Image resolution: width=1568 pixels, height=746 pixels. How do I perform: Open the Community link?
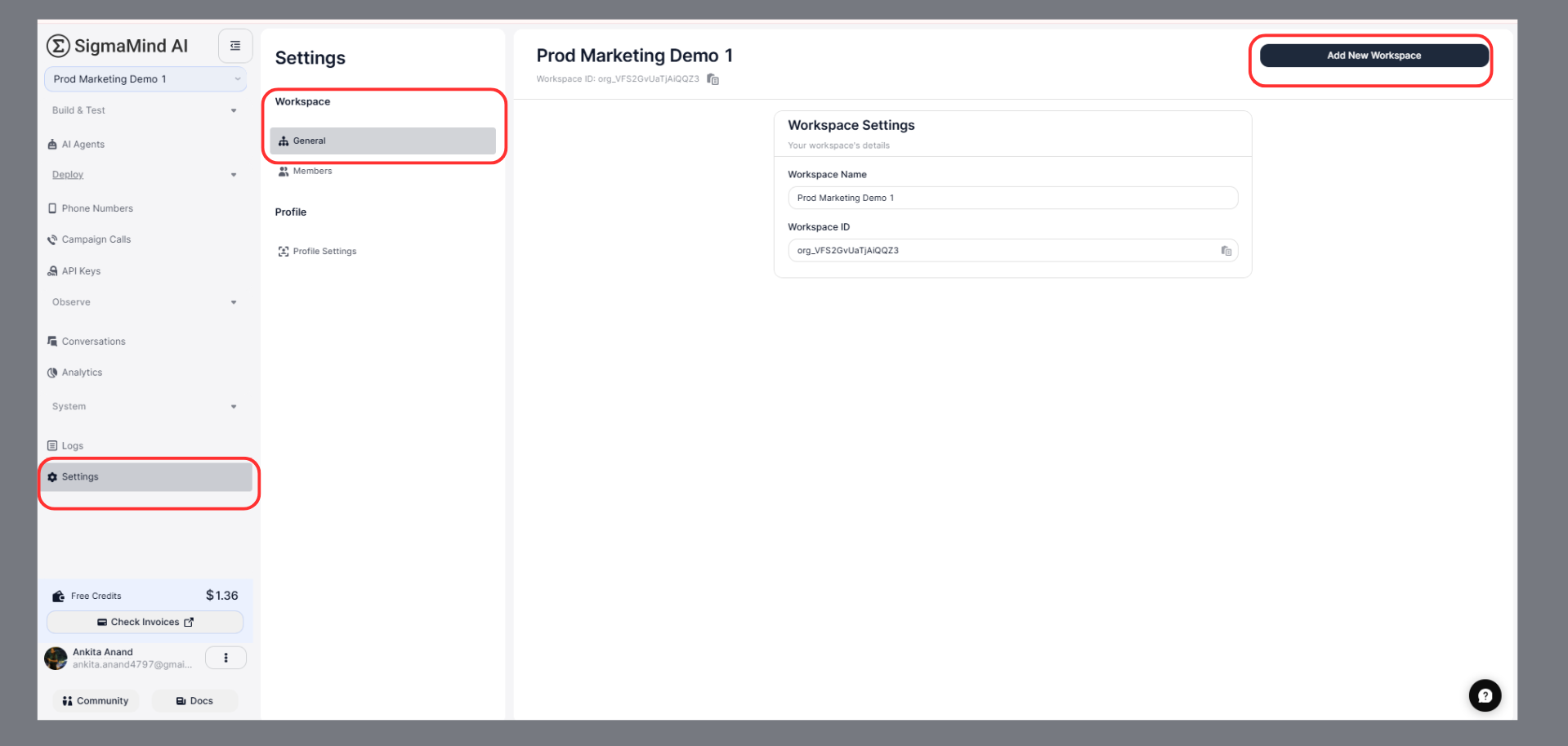(96, 701)
